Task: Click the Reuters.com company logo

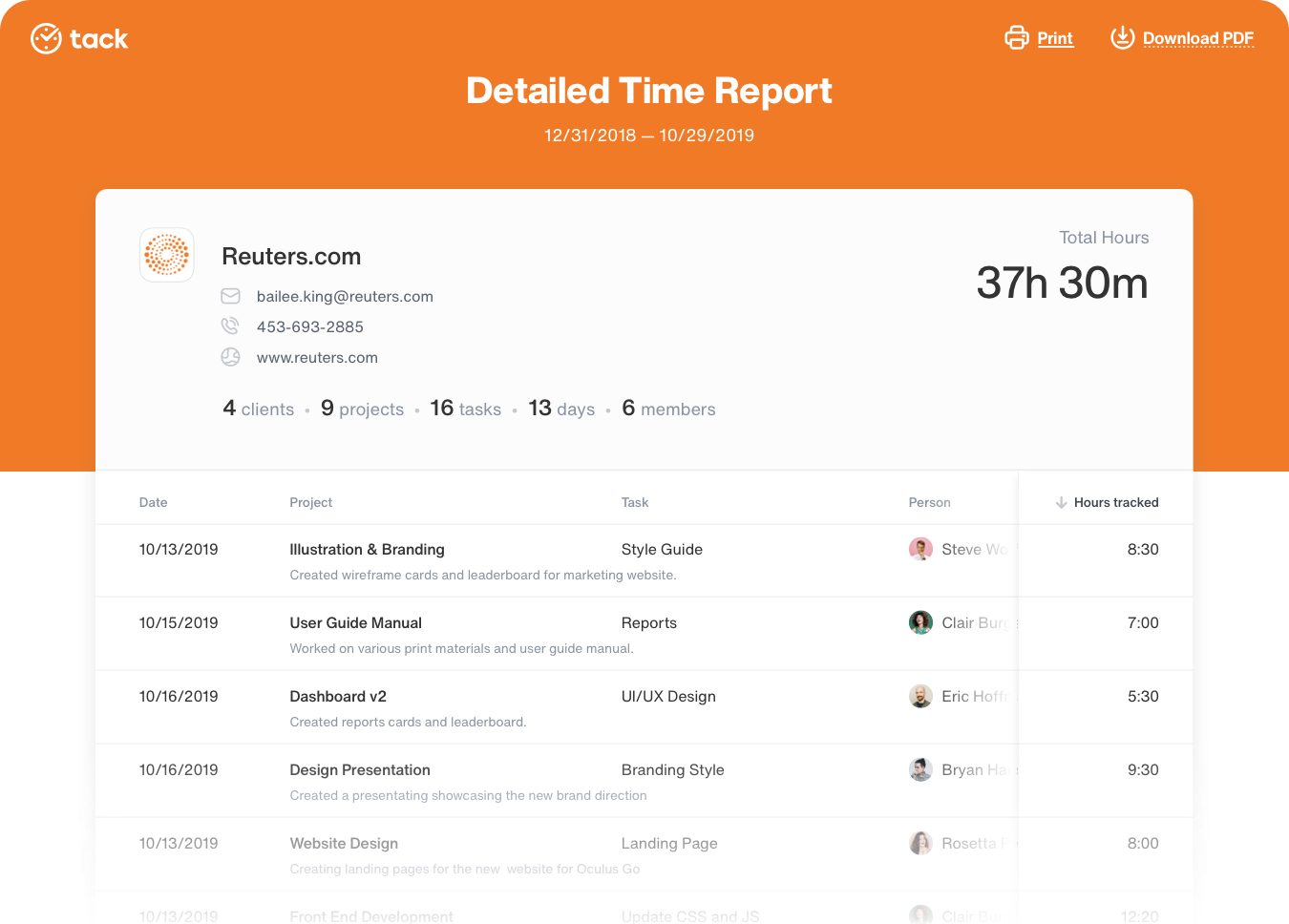Action: point(166,255)
